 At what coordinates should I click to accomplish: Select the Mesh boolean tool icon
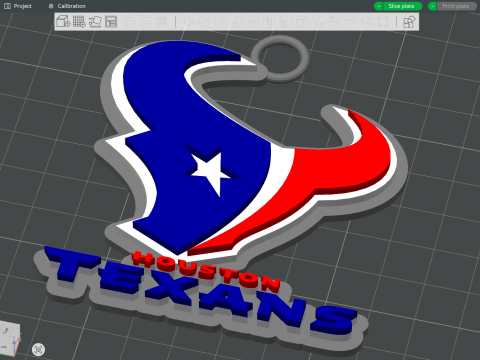tap(269, 22)
